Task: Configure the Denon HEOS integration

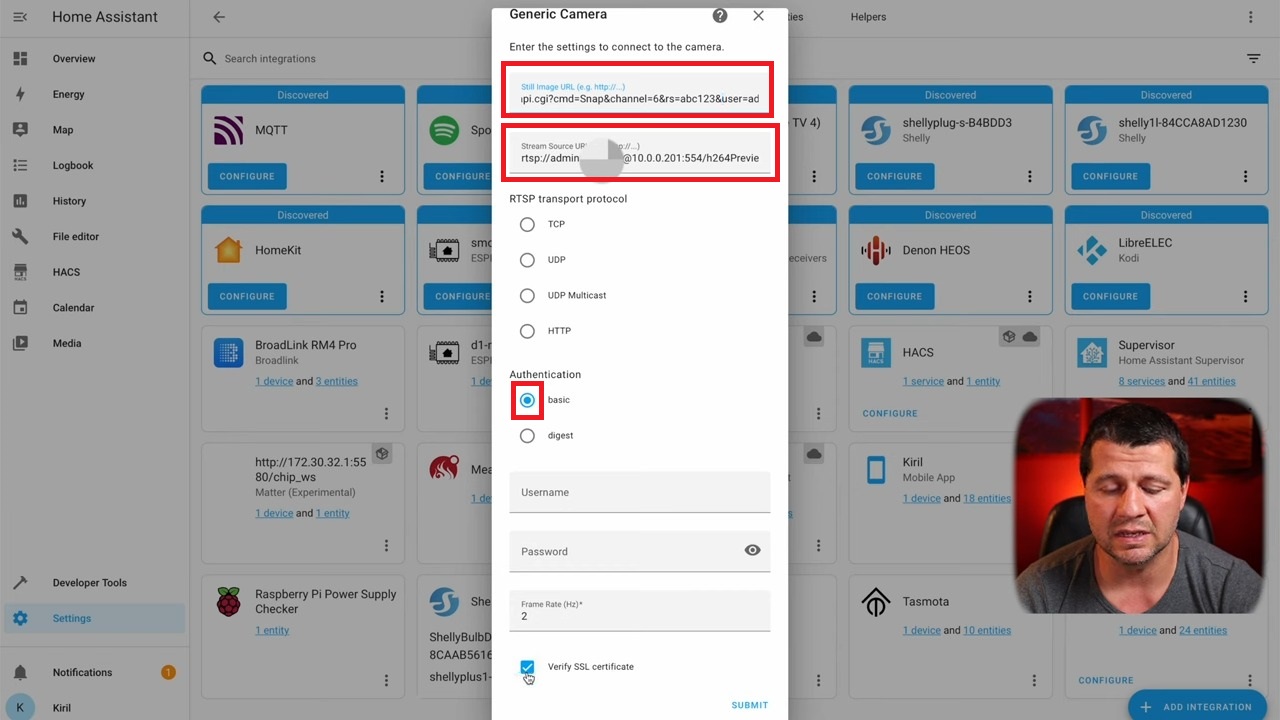Action: [894, 296]
